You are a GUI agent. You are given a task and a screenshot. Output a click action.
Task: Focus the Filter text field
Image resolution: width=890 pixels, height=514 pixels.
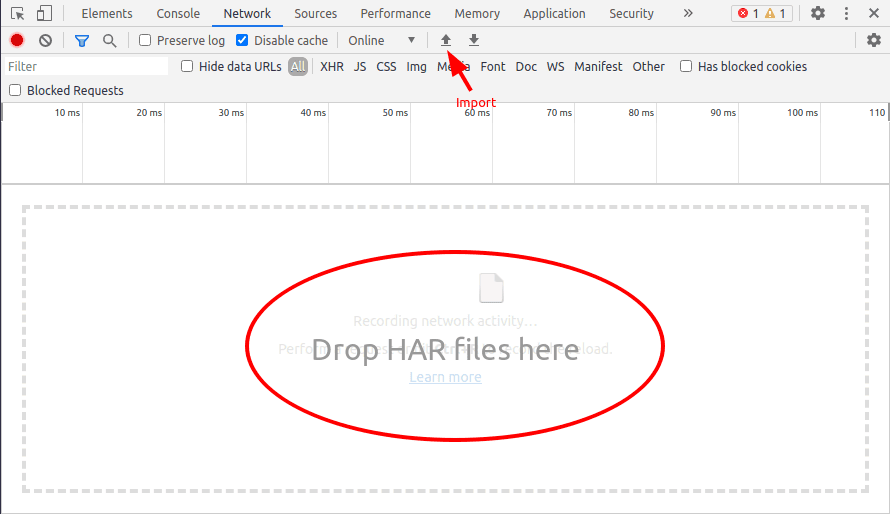[87, 66]
